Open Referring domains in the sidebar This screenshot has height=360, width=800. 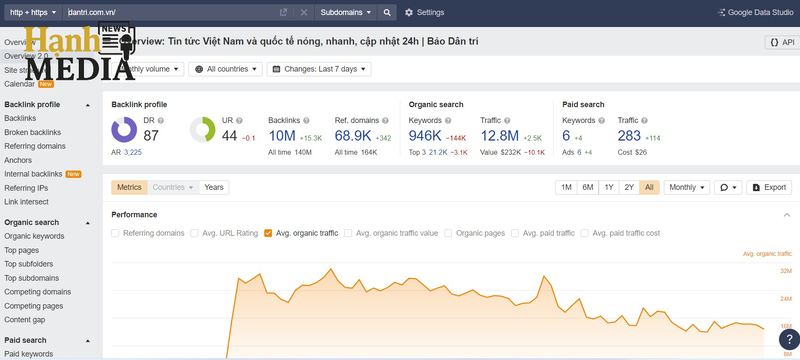click(35, 146)
